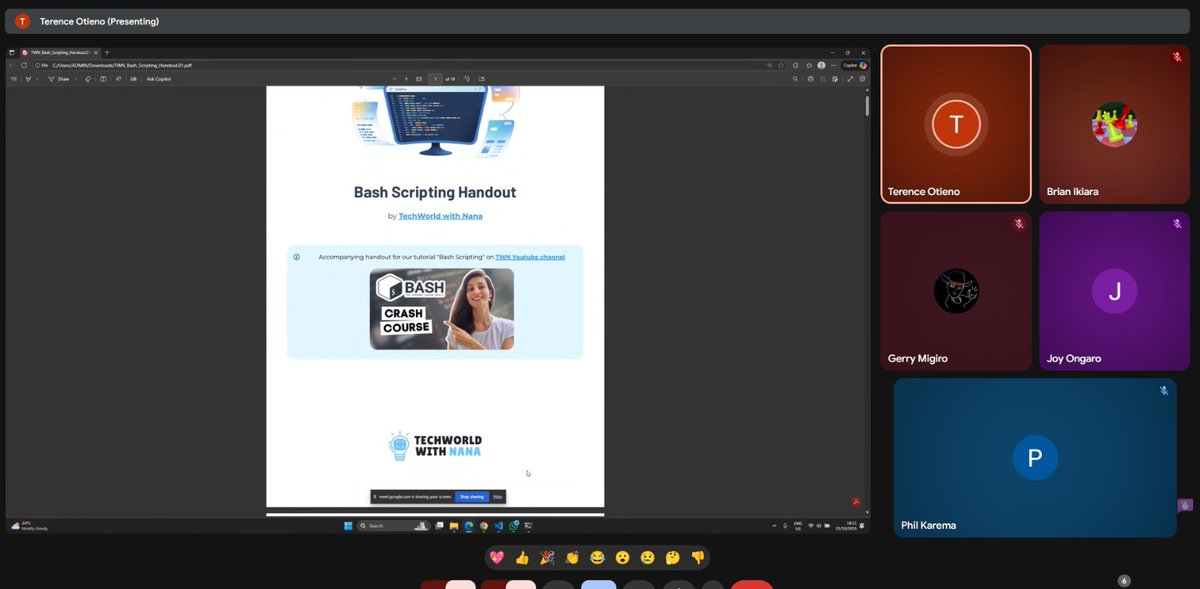
Task: Open Microsoft Edge from the shared taskbar
Action: pyautogui.click(x=468, y=525)
